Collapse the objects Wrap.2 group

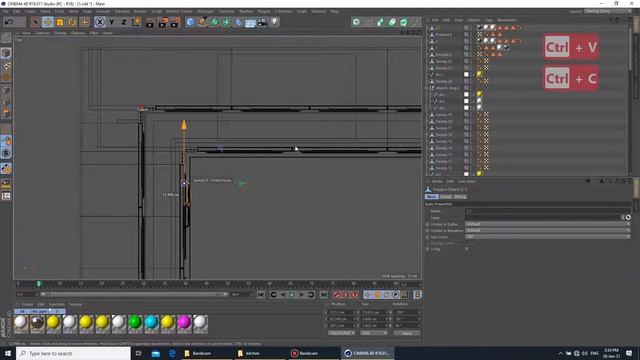[x=428, y=88]
